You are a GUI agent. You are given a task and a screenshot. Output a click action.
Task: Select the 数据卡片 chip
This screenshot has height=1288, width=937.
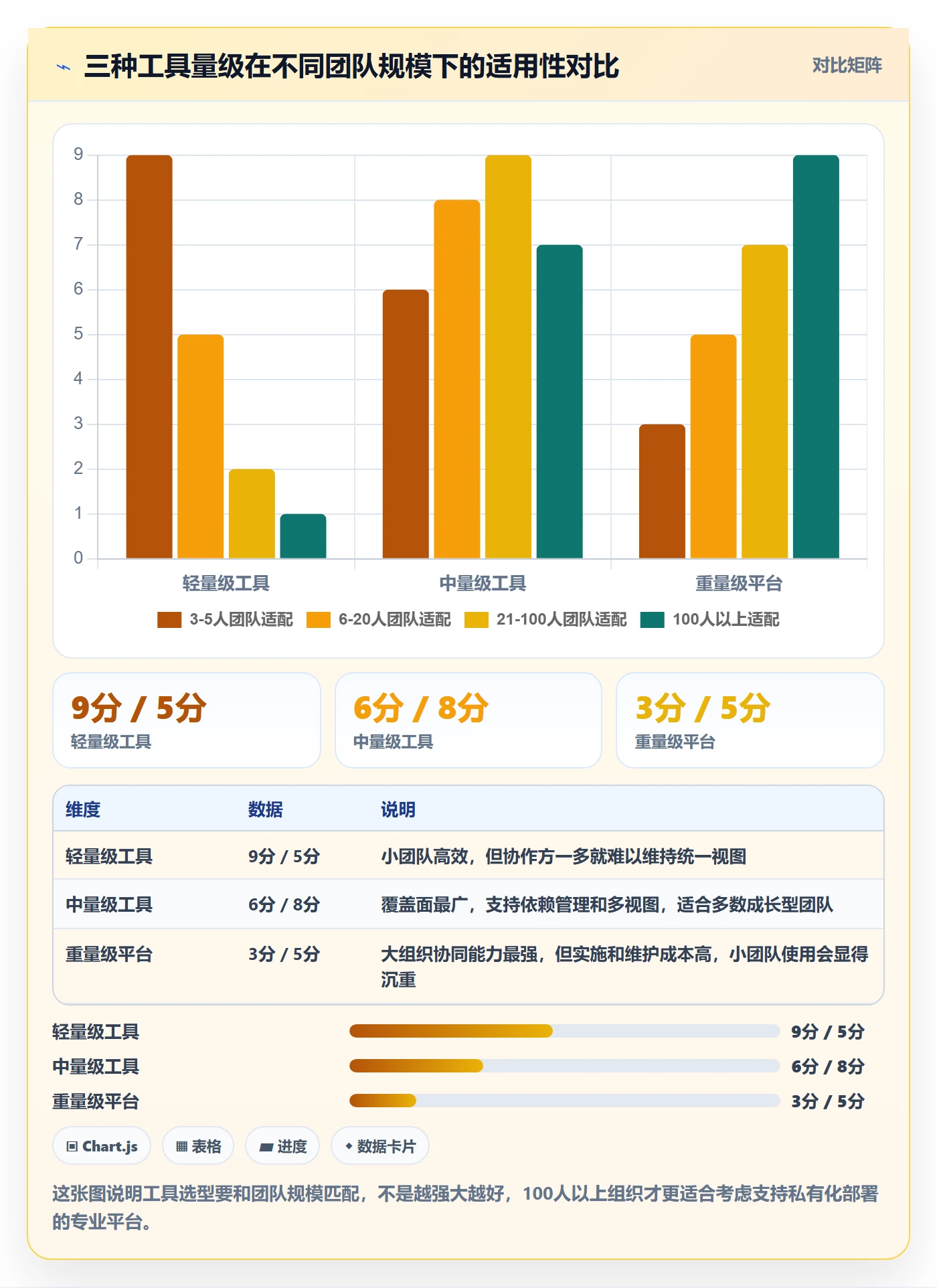pos(380,1146)
